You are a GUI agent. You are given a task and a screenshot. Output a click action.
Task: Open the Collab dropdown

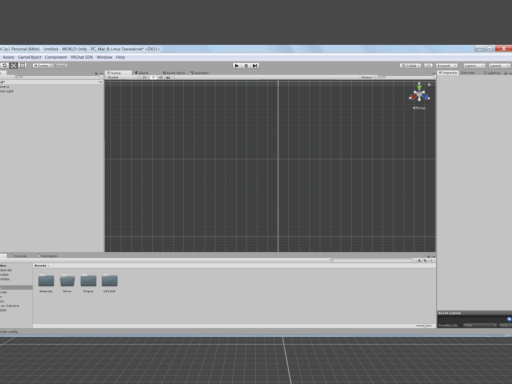click(x=410, y=66)
